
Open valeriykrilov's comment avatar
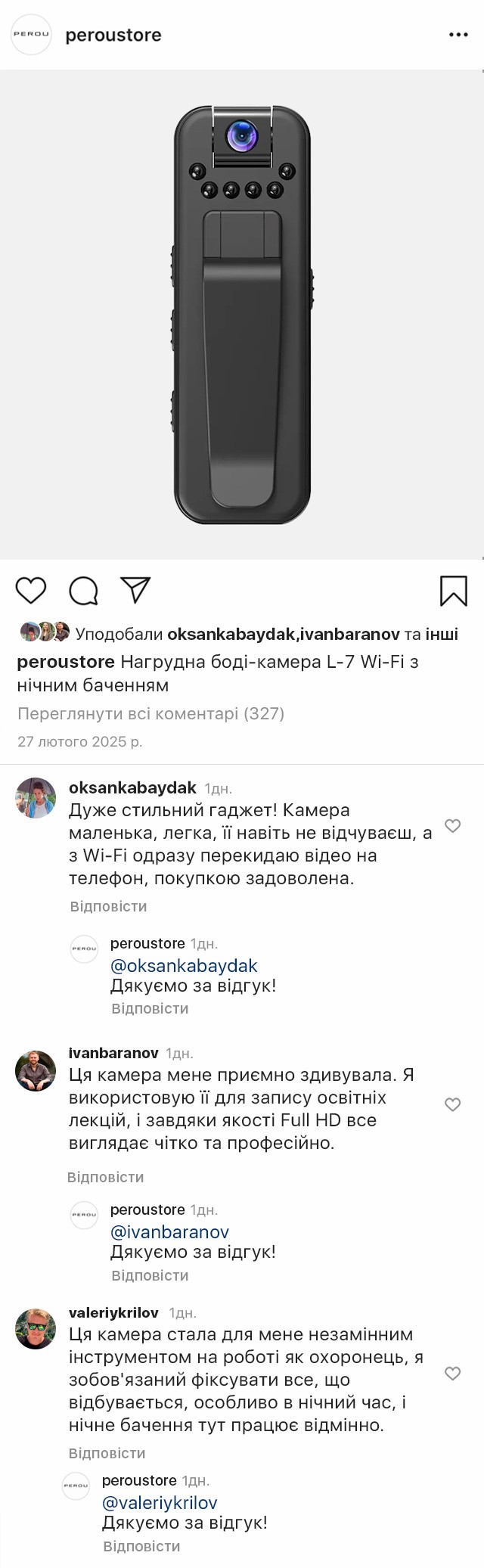(x=36, y=1329)
